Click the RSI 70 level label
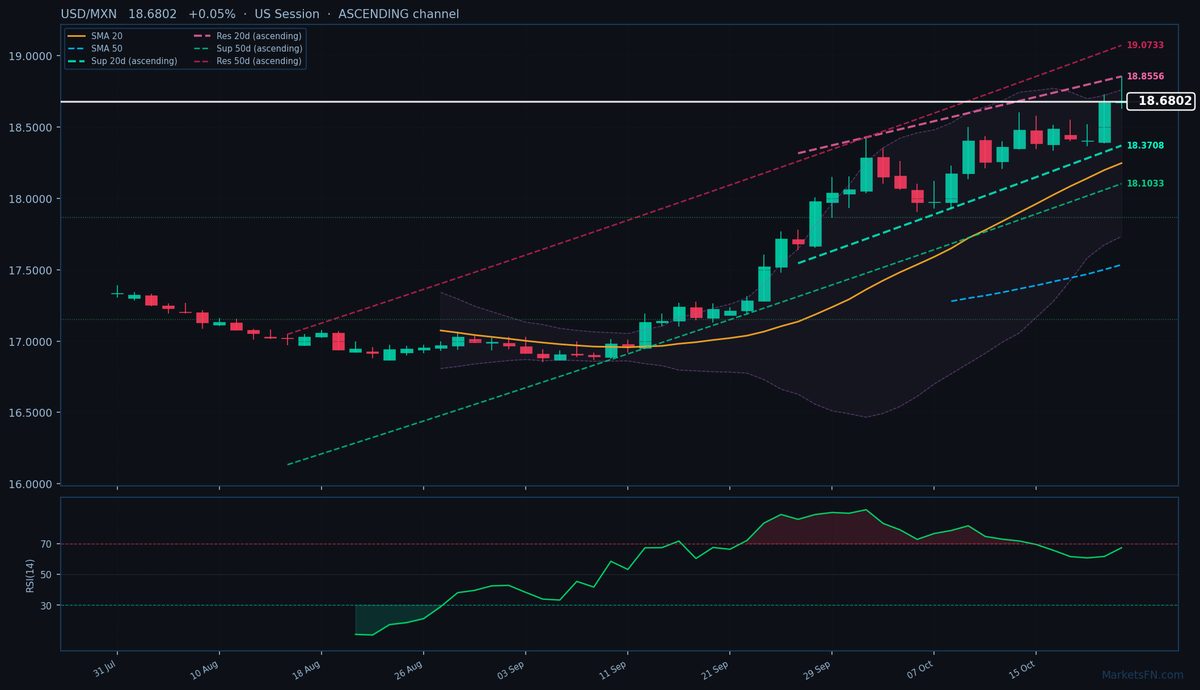This screenshot has width=1200, height=690. click(47, 545)
